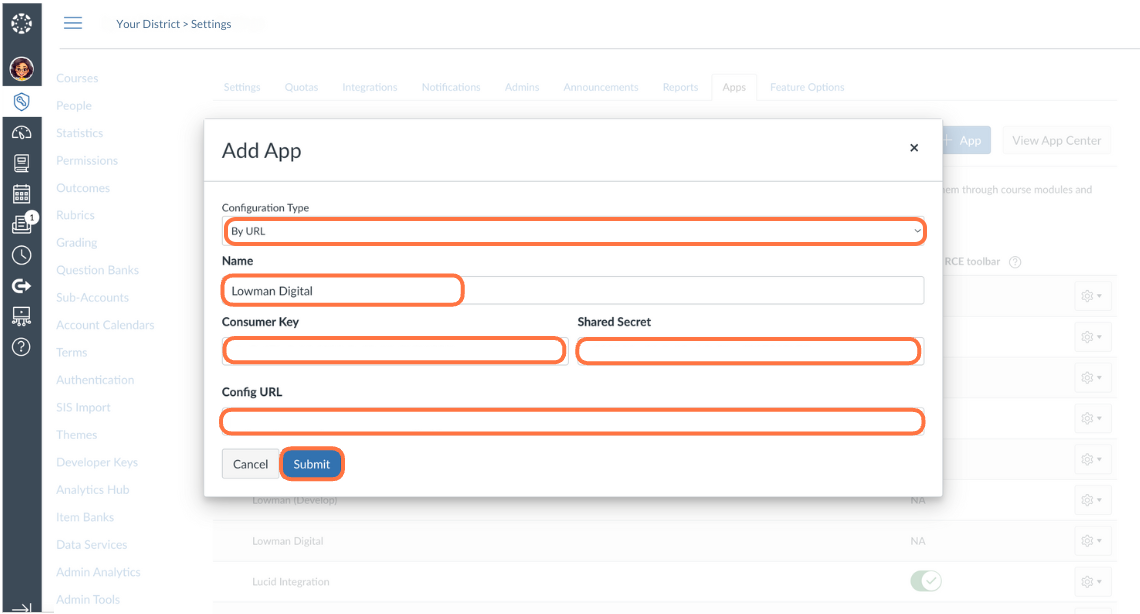Image resolution: width=1140 pixels, height=614 pixels.
Task: Open the Inbox icon with badge
Action: pyautogui.click(x=22, y=225)
